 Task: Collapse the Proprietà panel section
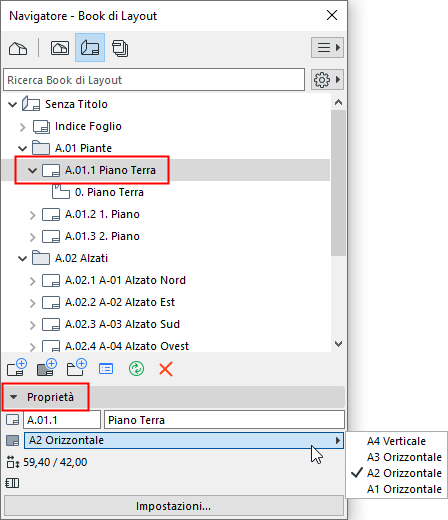(x=13, y=397)
